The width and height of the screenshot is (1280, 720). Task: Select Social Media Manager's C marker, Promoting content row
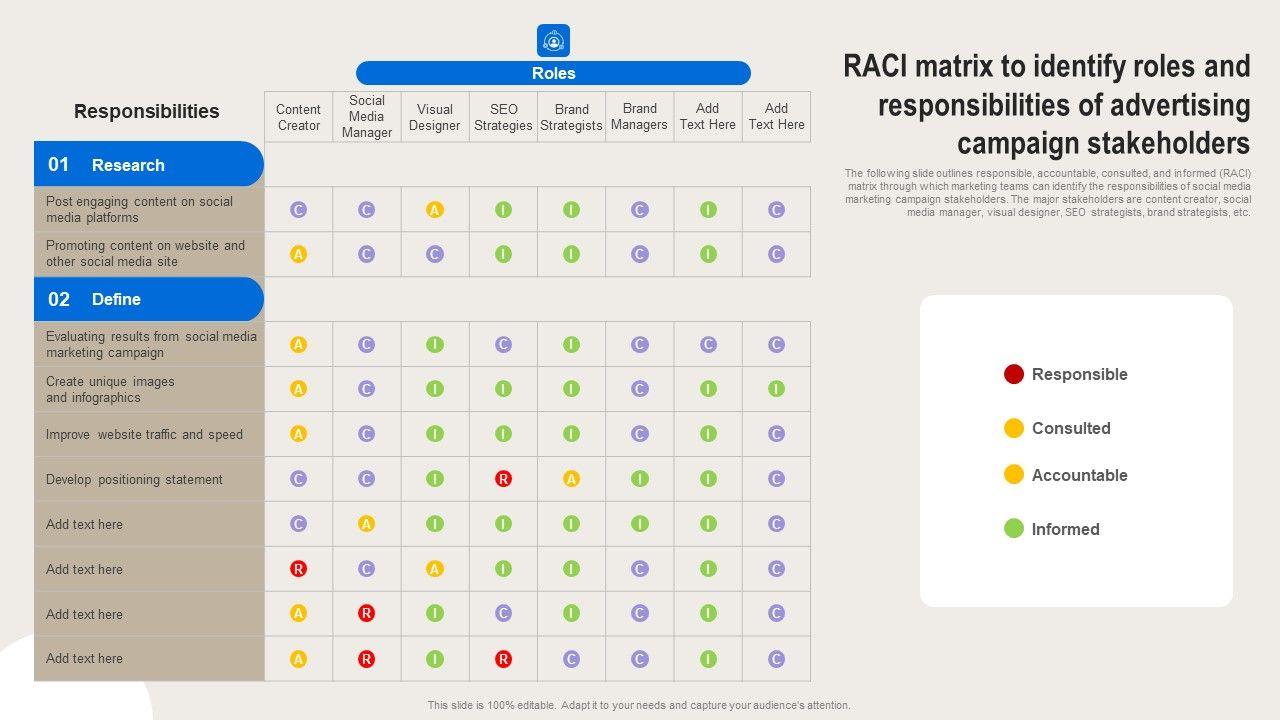(366, 254)
